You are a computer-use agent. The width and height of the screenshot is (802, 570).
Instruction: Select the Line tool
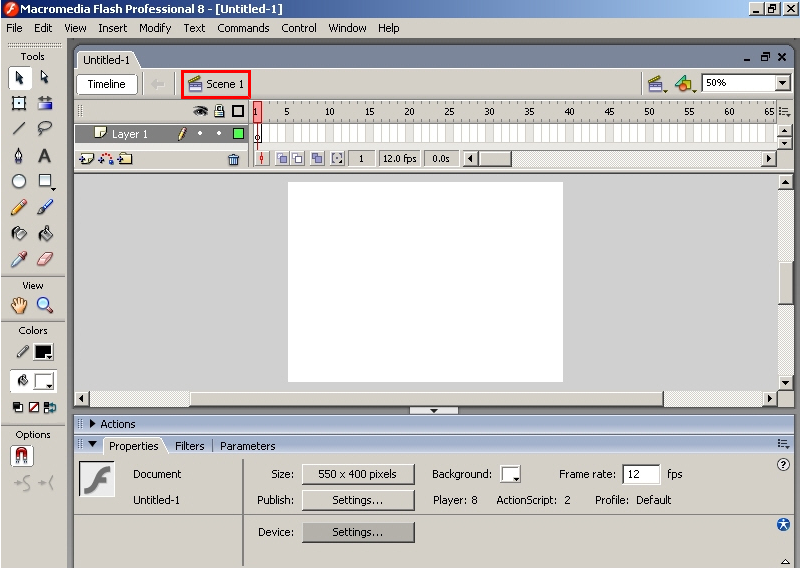(x=19, y=128)
